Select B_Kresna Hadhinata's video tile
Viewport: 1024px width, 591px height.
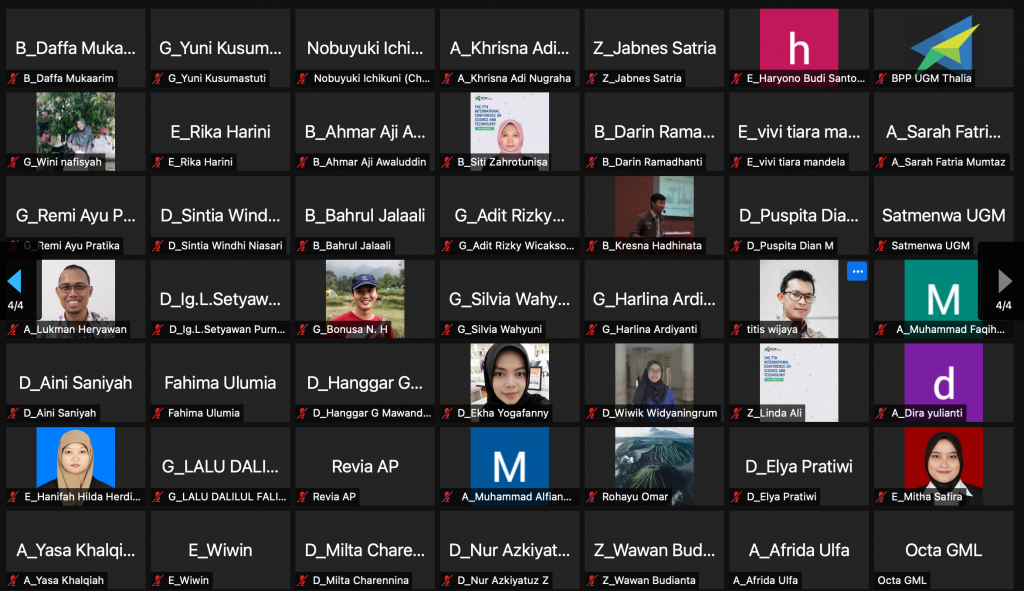[654, 208]
